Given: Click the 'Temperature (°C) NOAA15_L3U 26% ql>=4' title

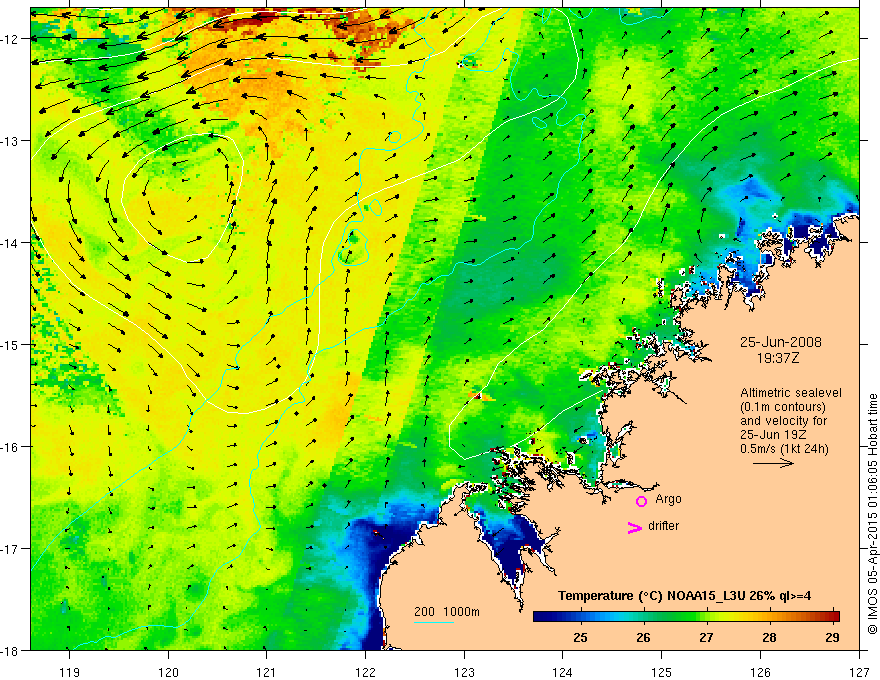Looking at the screenshot, I should pyautogui.click(x=684, y=596).
